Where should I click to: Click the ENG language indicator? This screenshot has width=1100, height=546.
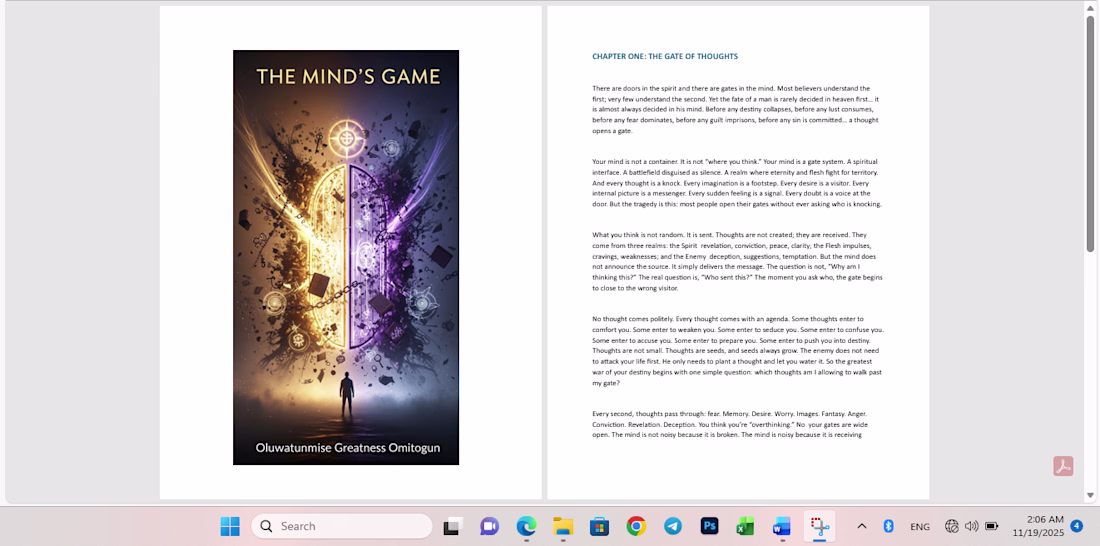920,526
